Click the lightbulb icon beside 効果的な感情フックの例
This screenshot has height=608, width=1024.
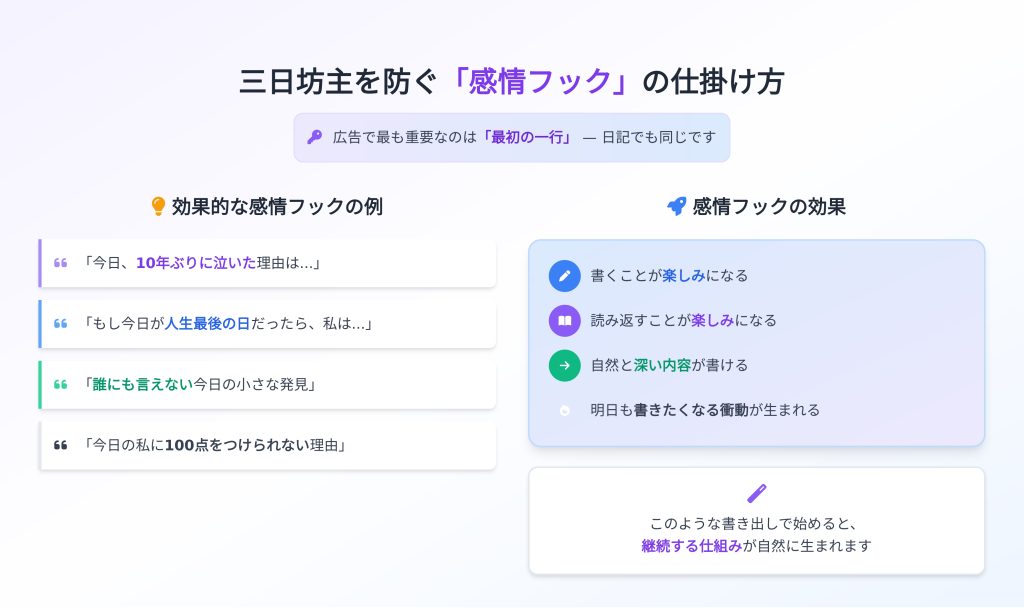coord(157,207)
